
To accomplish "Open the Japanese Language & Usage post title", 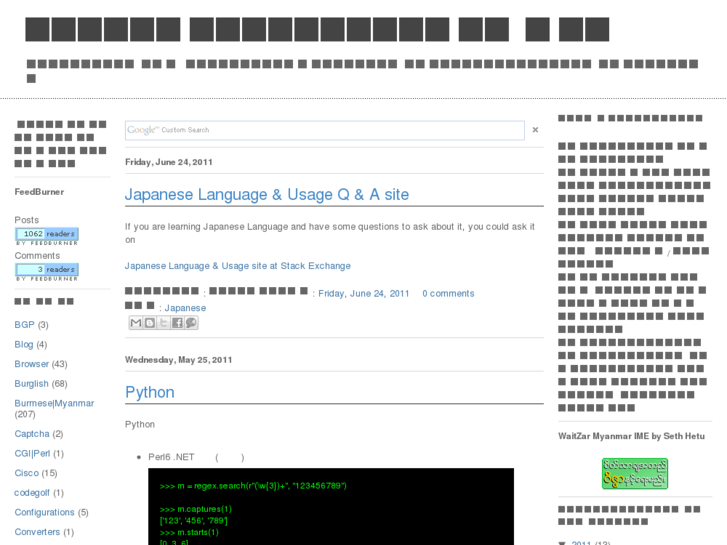I will (266, 195).
